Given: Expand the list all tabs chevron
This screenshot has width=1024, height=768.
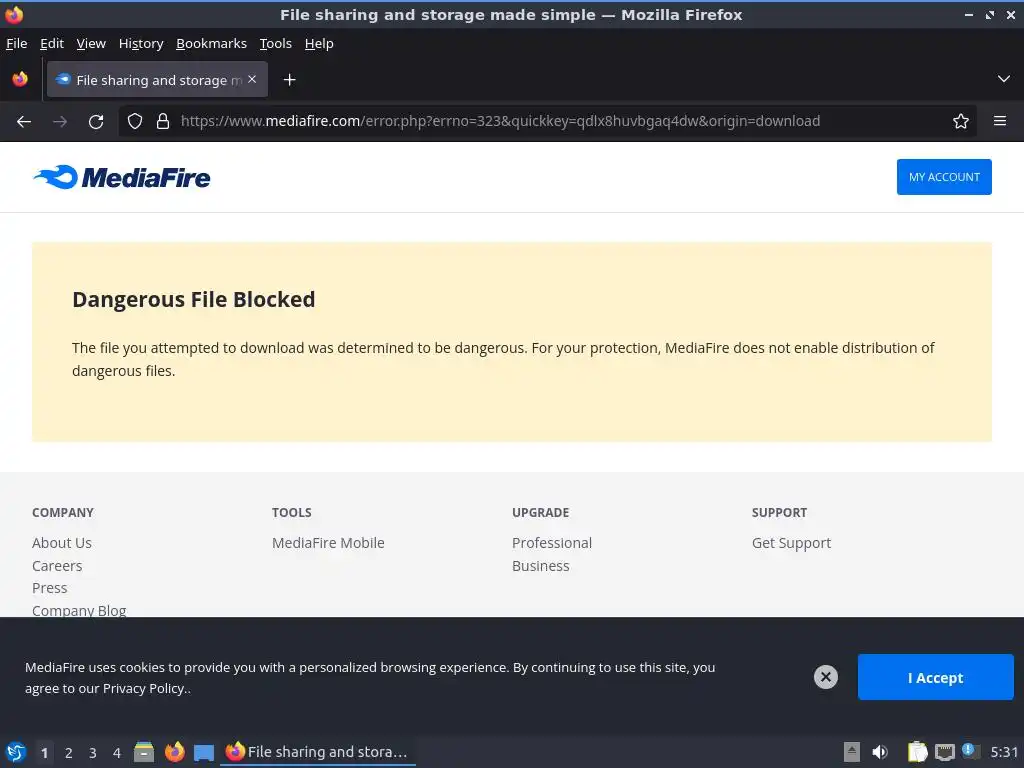Looking at the screenshot, I should 1003,79.
